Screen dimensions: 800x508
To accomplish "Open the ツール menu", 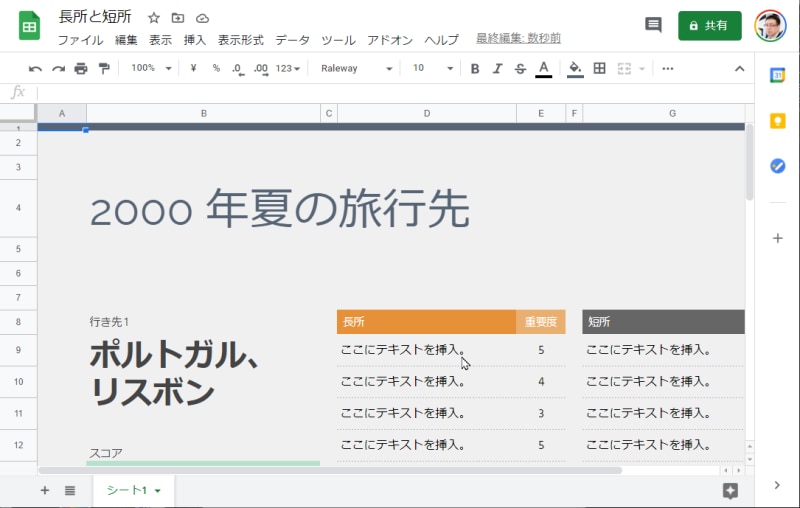I will (x=338, y=40).
